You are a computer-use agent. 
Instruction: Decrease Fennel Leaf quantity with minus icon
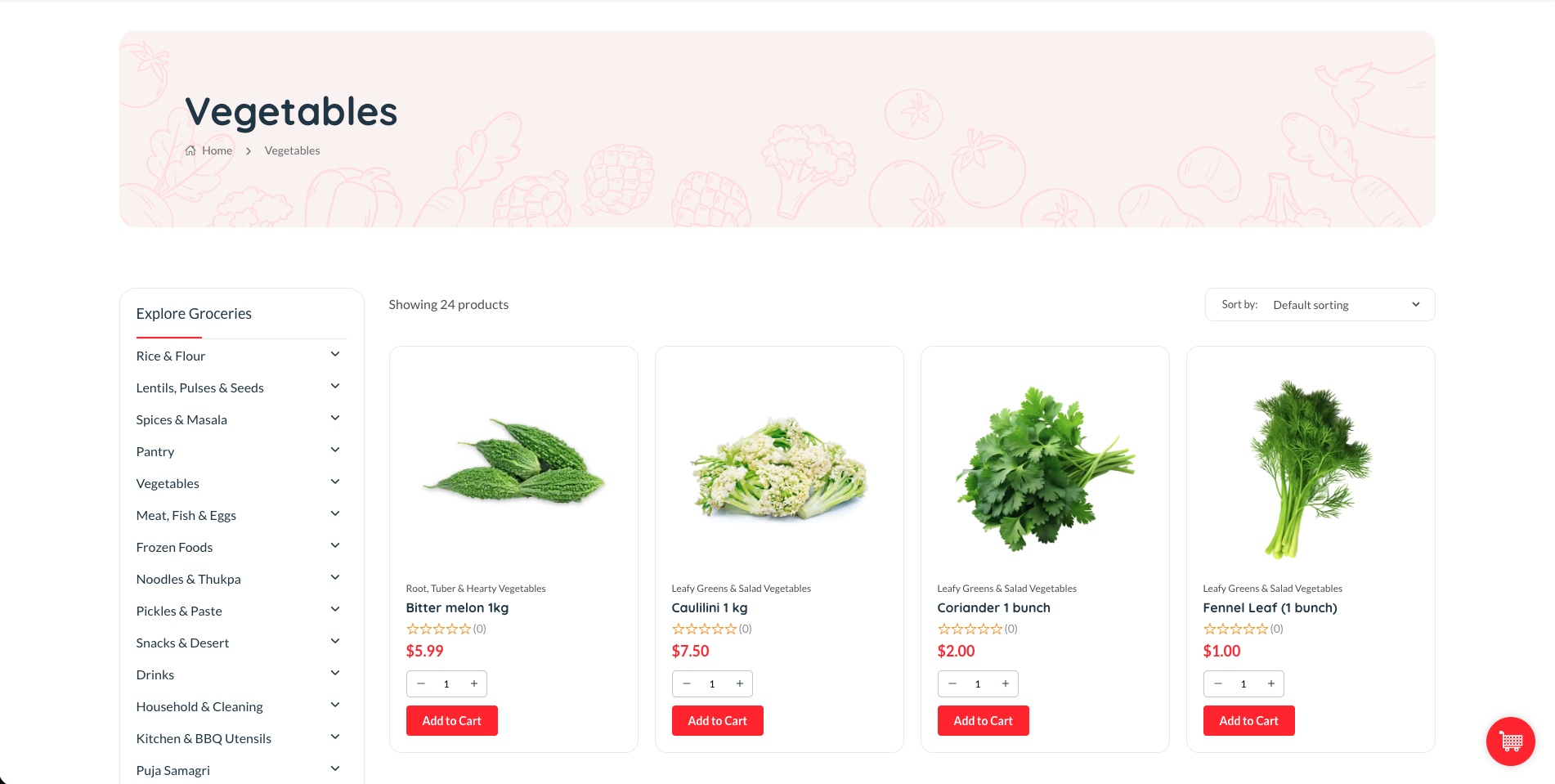[x=1218, y=683]
